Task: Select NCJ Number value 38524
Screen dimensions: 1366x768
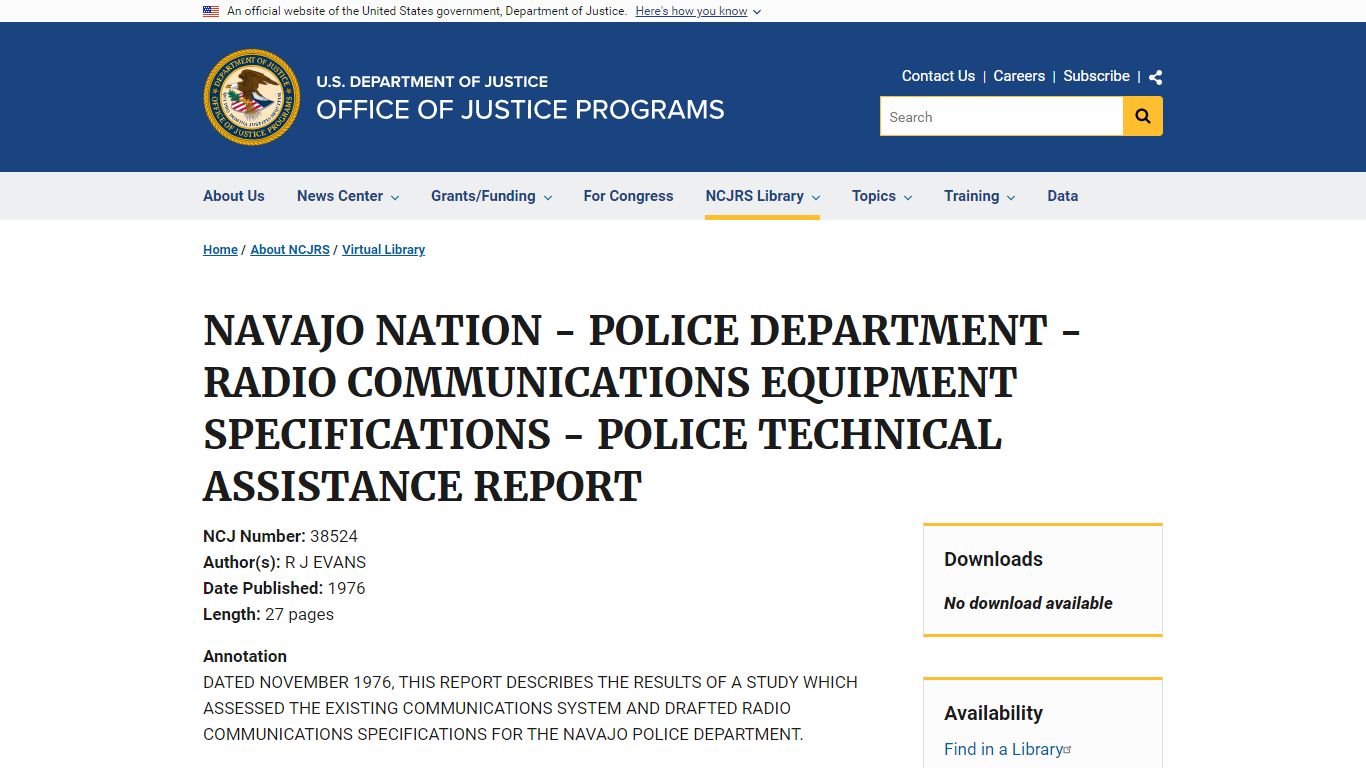Action: pyautogui.click(x=334, y=536)
